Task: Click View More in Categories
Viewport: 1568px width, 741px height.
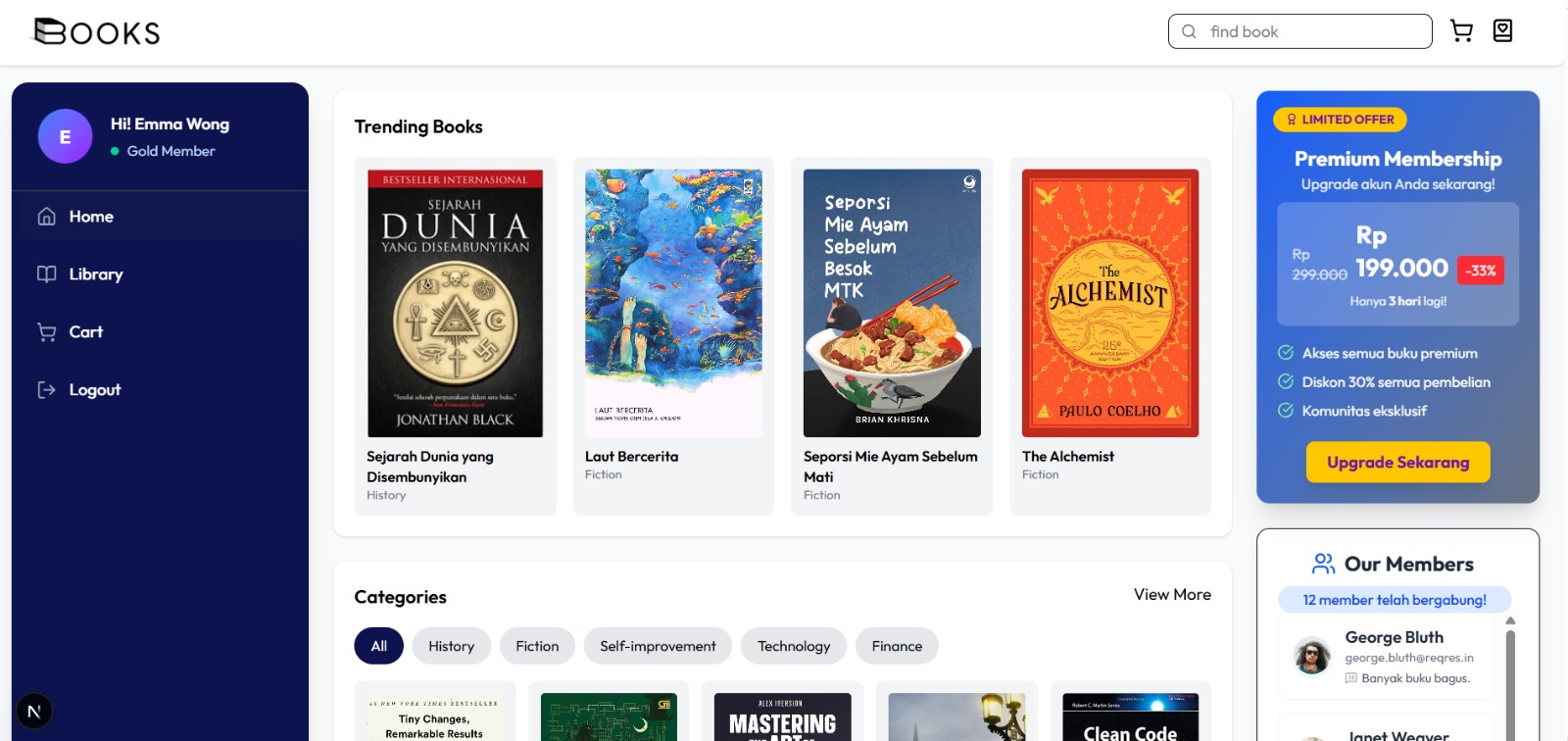Action: tap(1172, 595)
